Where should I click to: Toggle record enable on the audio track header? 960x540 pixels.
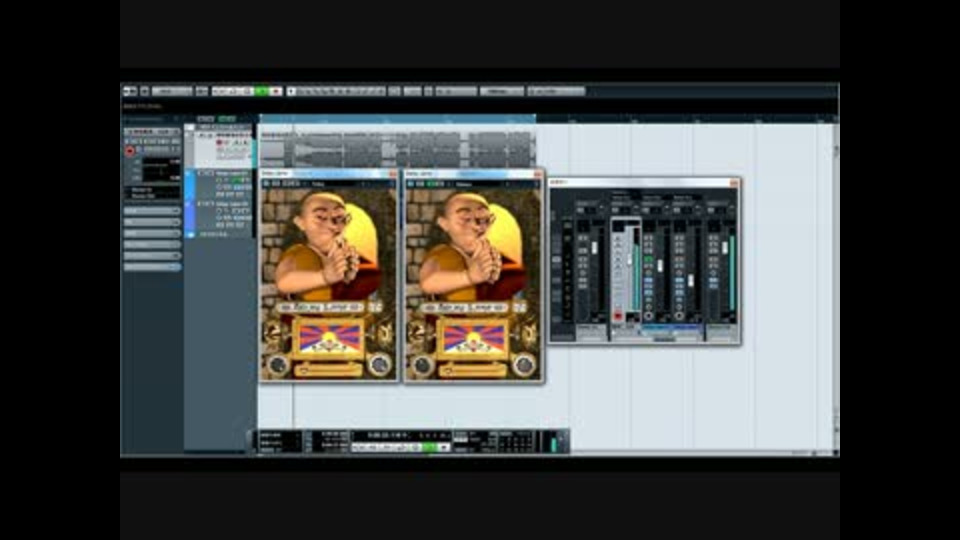point(219,142)
